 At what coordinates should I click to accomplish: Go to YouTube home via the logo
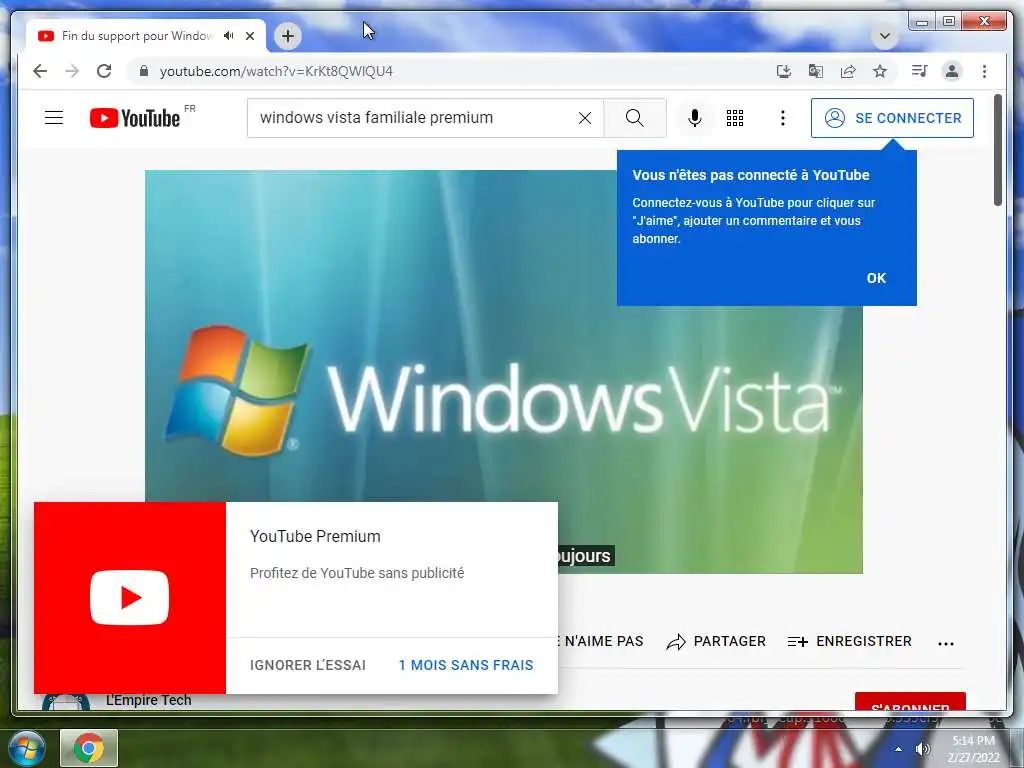click(x=135, y=118)
